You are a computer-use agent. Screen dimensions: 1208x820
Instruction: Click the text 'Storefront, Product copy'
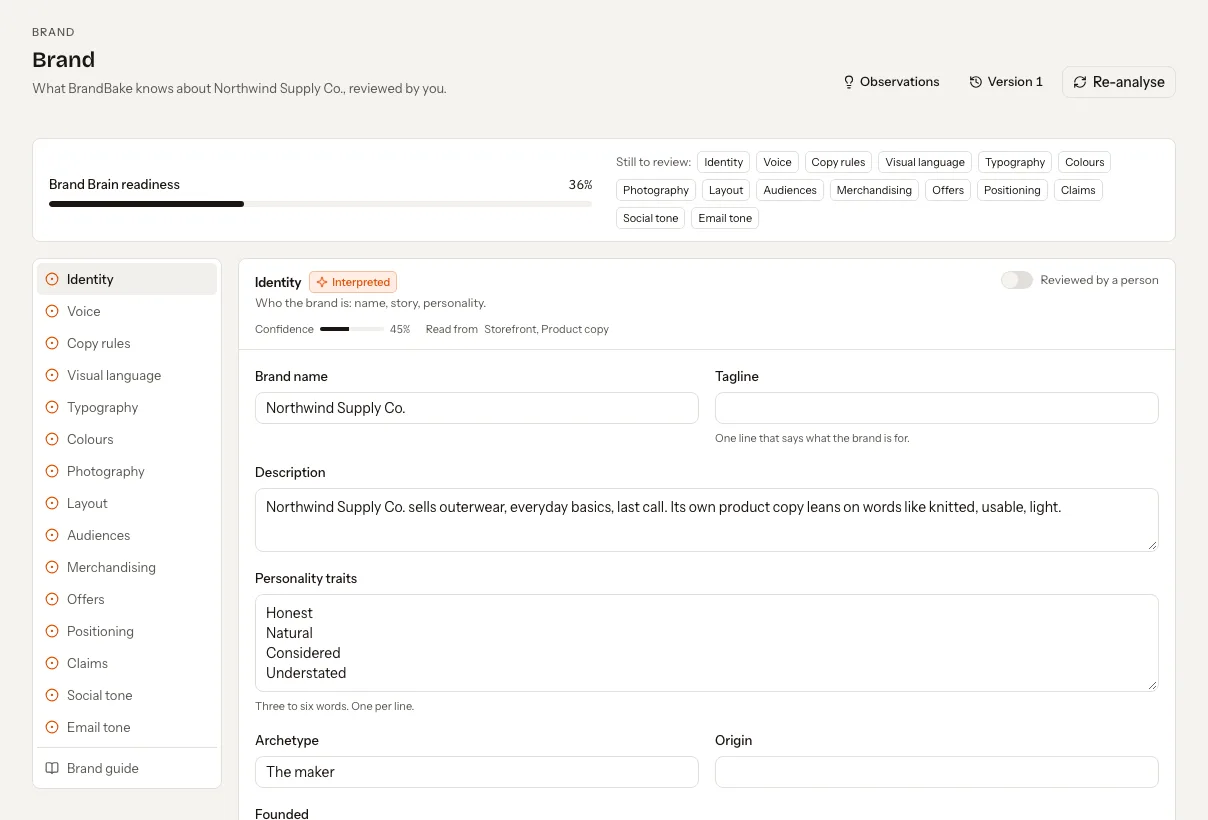pyautogui.click(x=546, y=329)
